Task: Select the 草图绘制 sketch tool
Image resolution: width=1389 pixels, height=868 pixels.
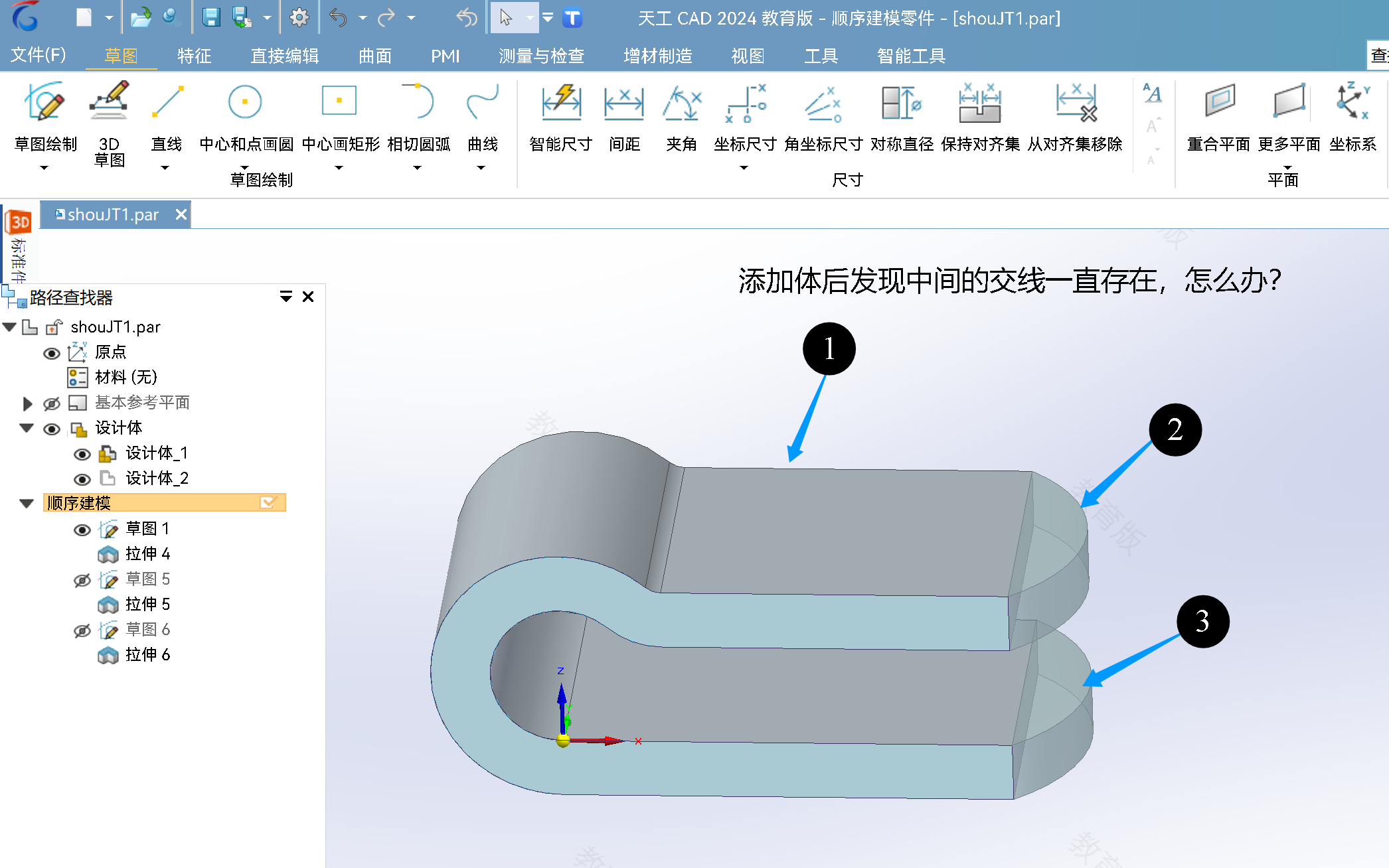Action: point(45,116)
